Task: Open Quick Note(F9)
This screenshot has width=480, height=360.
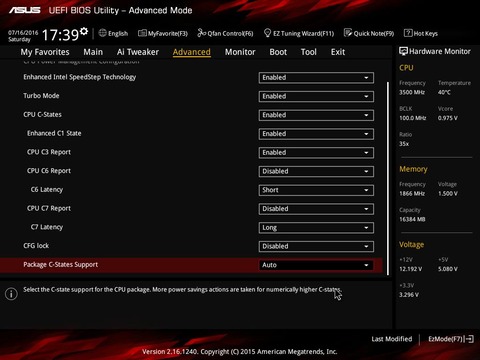Action: pos(374,33)
